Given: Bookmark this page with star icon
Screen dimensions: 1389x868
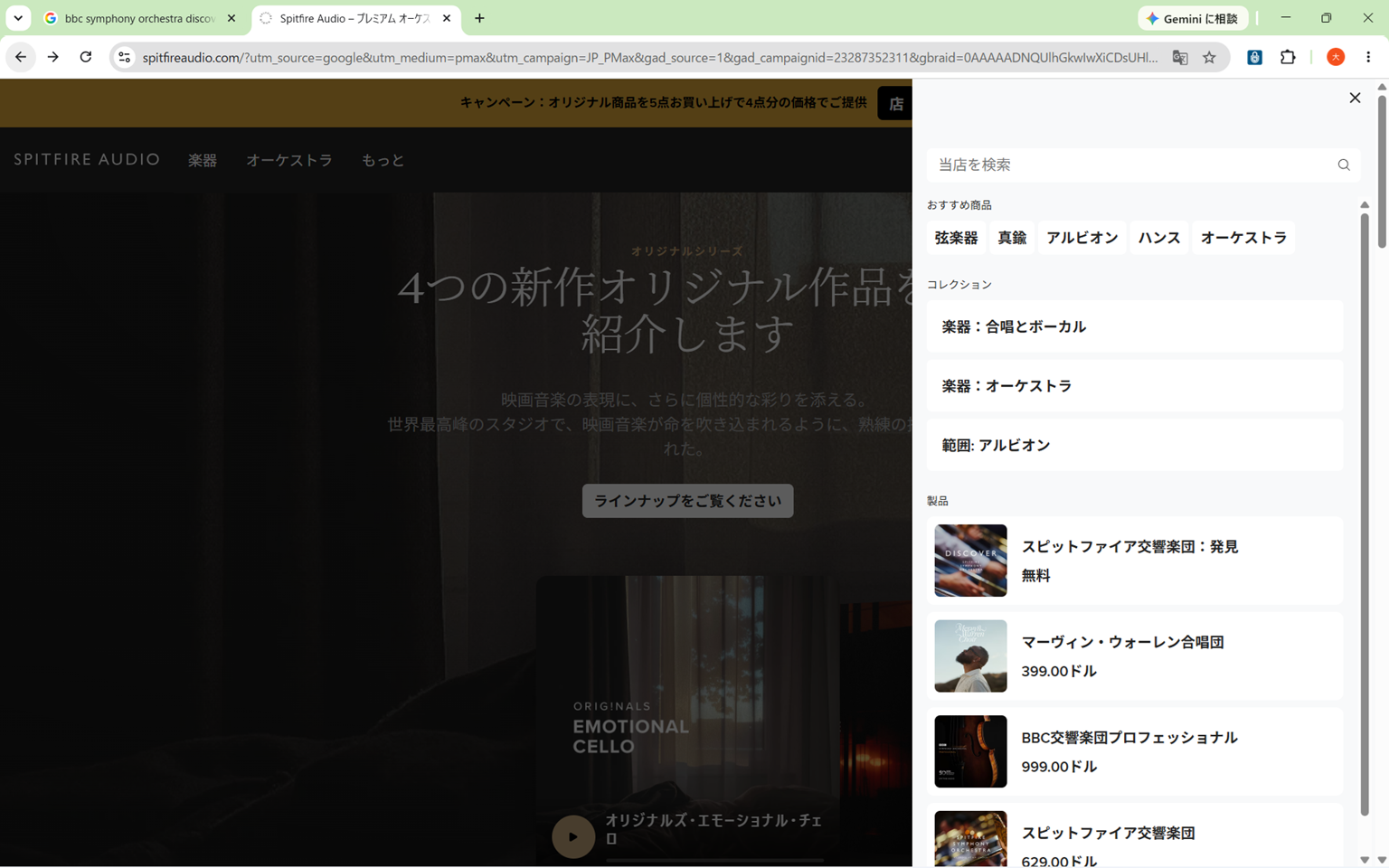Looking at the screenshot, I should pyautogui.click(x=1209, y=57).
